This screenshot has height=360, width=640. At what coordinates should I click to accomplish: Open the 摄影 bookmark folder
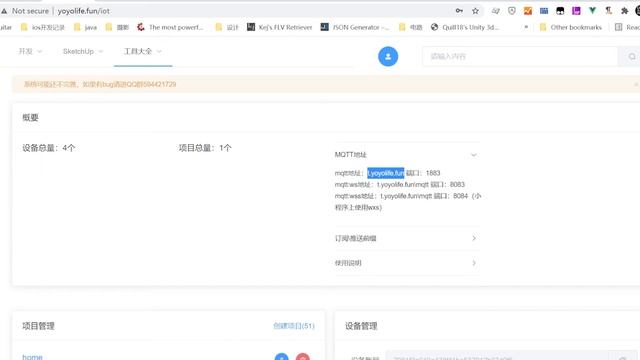117,27
